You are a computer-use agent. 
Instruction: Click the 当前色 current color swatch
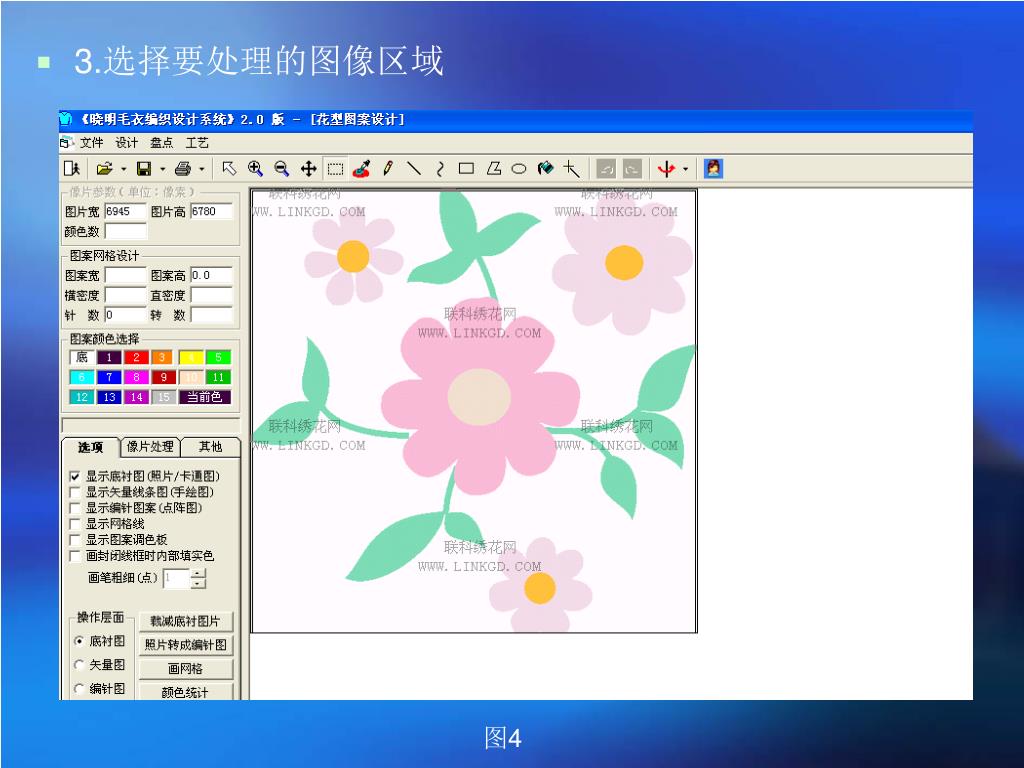204,397
